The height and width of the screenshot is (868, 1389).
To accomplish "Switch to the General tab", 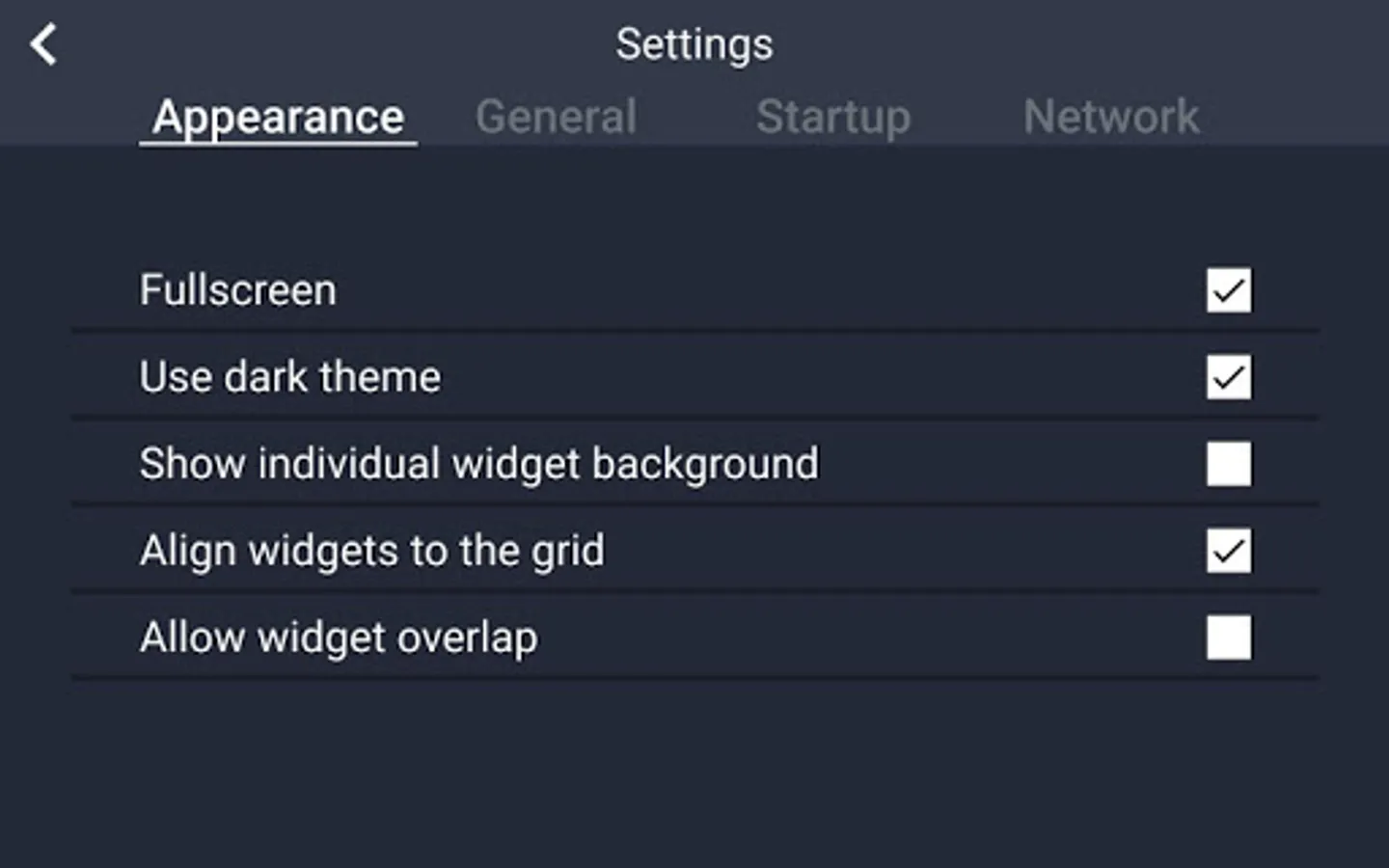I will [x=556, y=118].
